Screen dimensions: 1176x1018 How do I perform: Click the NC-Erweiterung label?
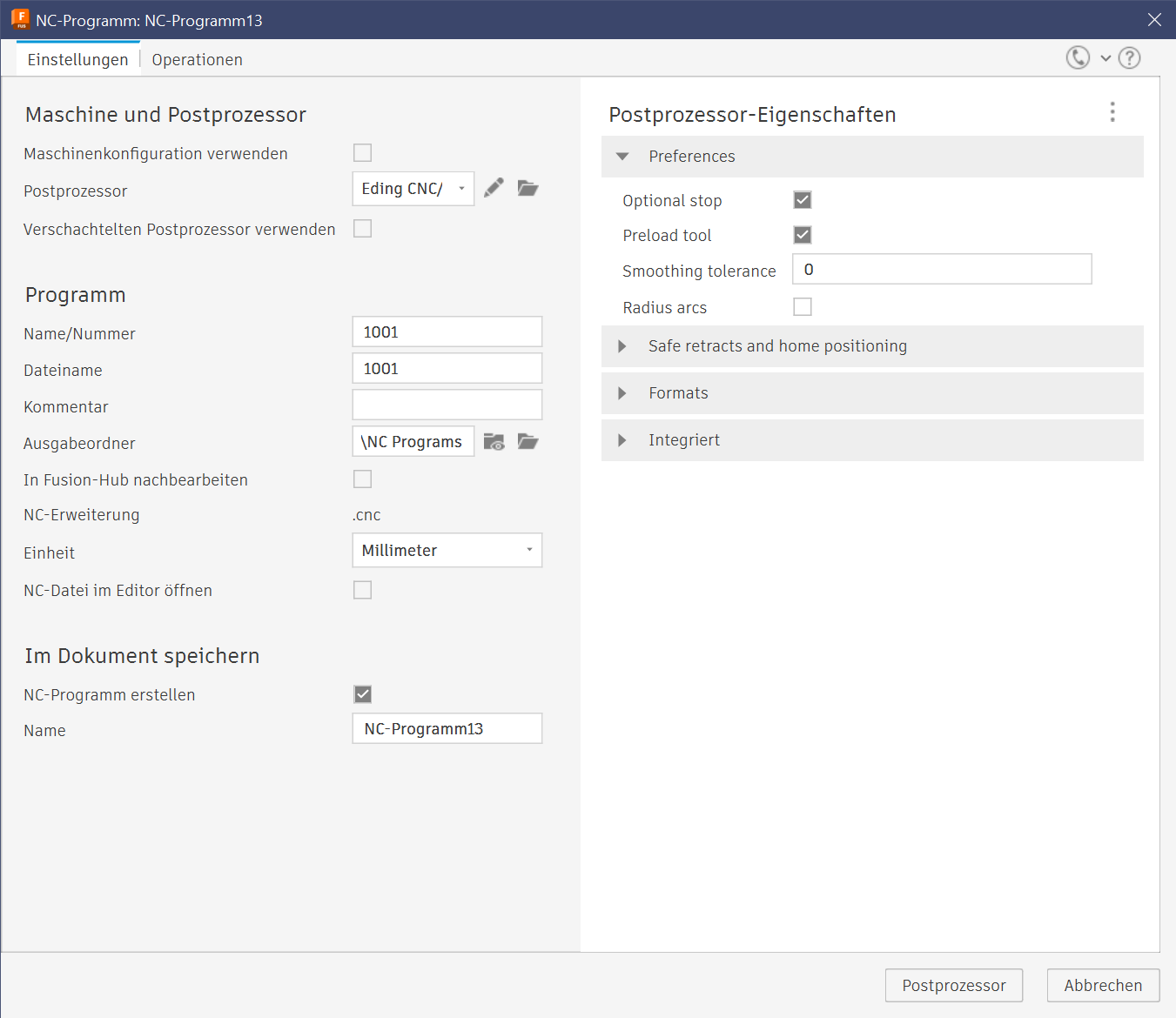pos(82,515)
